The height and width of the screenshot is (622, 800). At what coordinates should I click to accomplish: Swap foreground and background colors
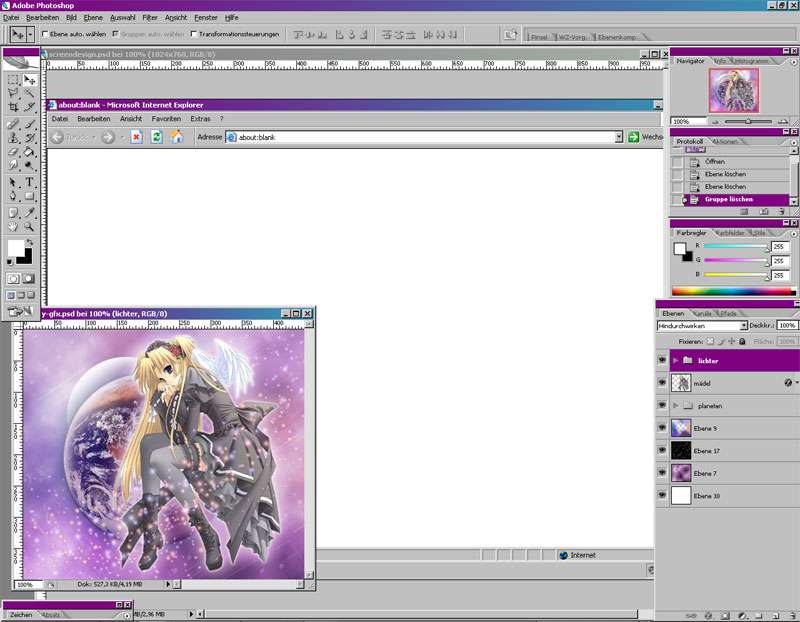point(30,242)
